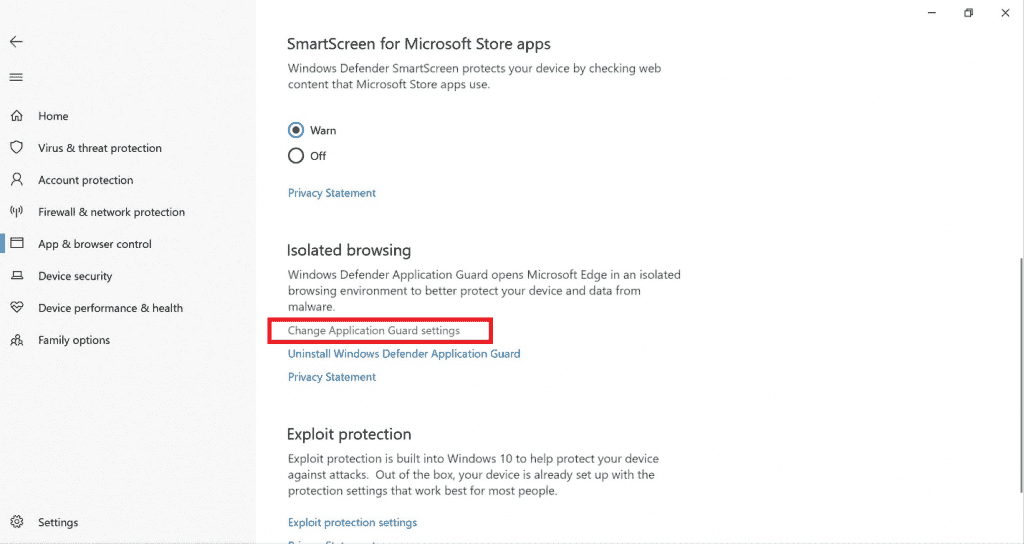Click the Settings gear icon
The height and width of the screenshot is (544, 1024).
click(17, 522)
